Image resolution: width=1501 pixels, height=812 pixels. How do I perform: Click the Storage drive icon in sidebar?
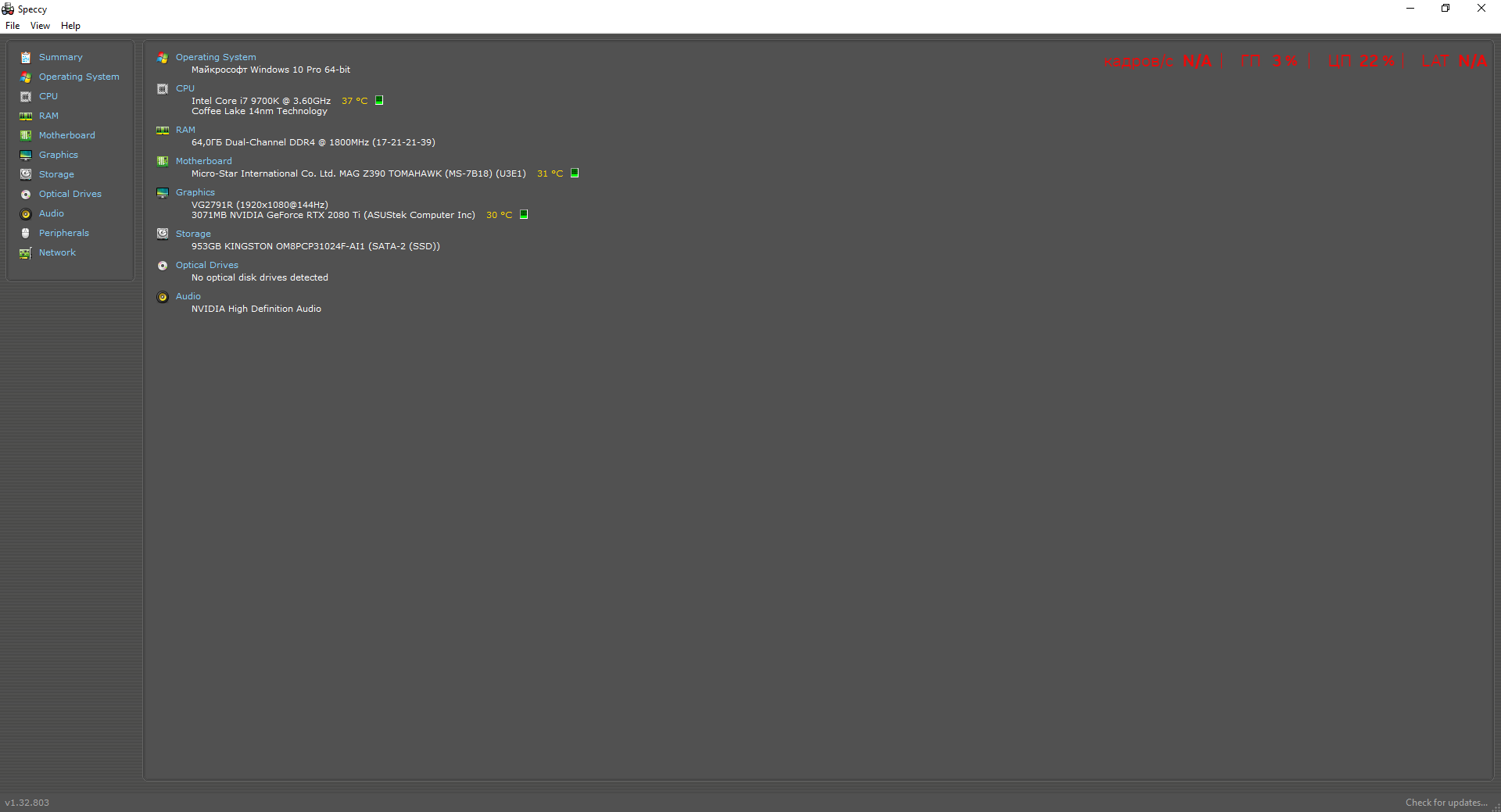pos(26,175)
